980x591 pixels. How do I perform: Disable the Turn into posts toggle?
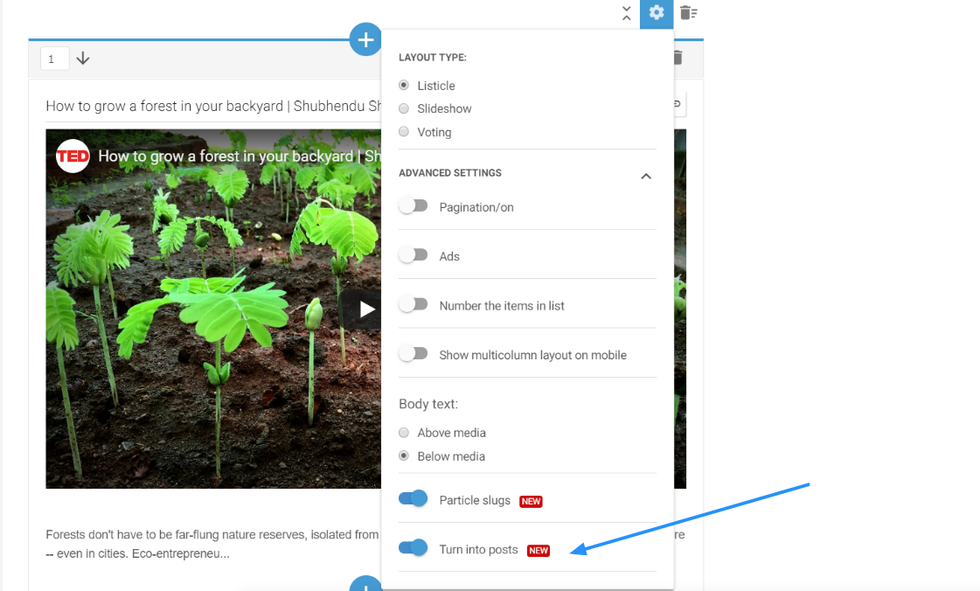point(413,548)
